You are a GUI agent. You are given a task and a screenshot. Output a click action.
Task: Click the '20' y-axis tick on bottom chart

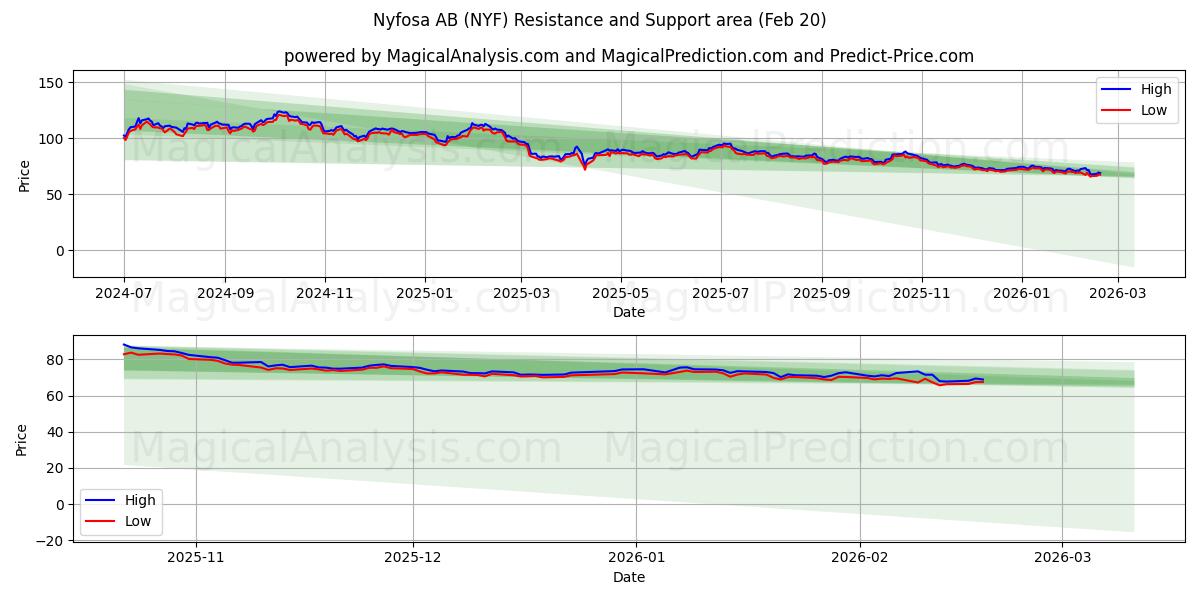pos(56,468)
